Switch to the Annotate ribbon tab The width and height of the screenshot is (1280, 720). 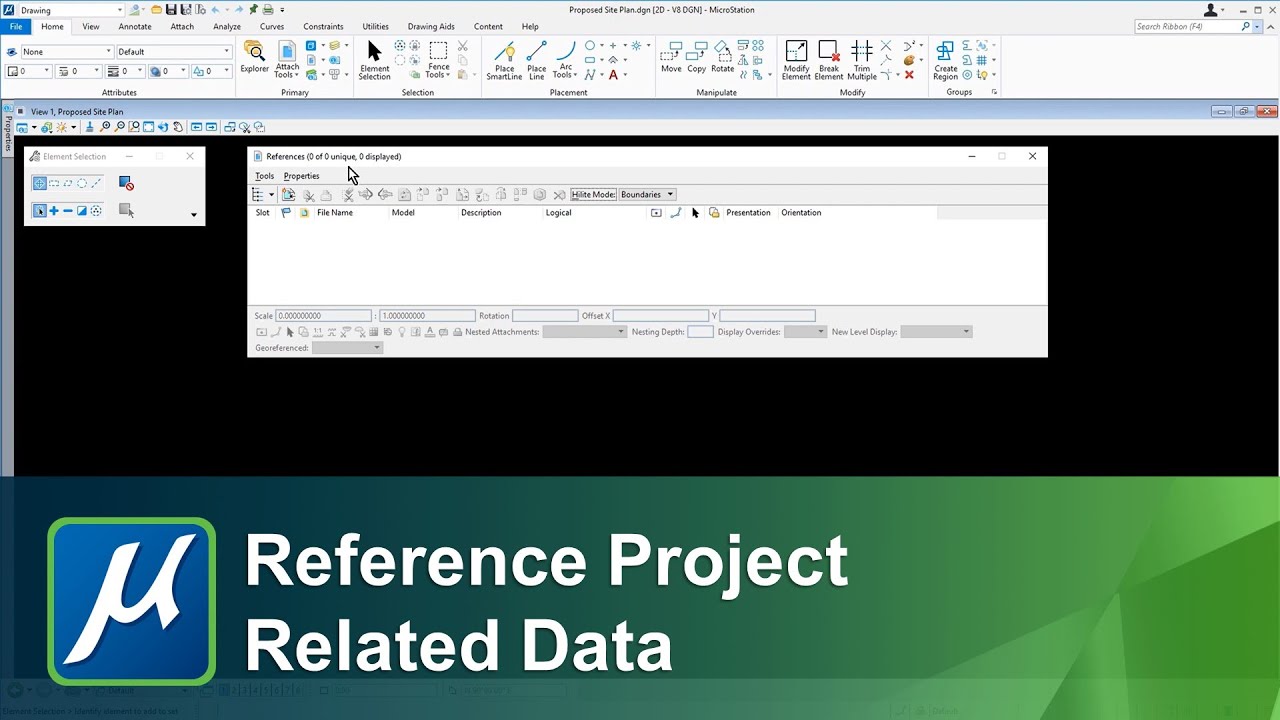point(135,26)
